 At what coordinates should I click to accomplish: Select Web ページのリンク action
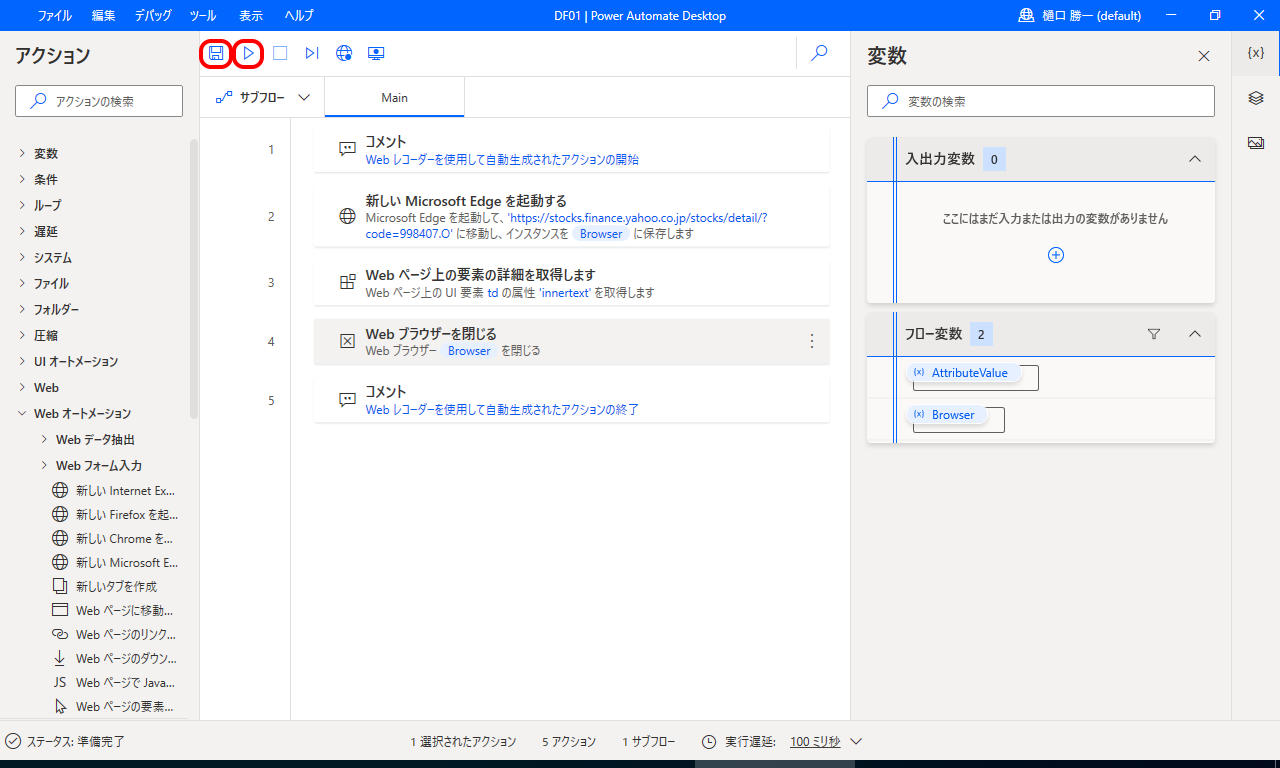[x=114, y=635]
